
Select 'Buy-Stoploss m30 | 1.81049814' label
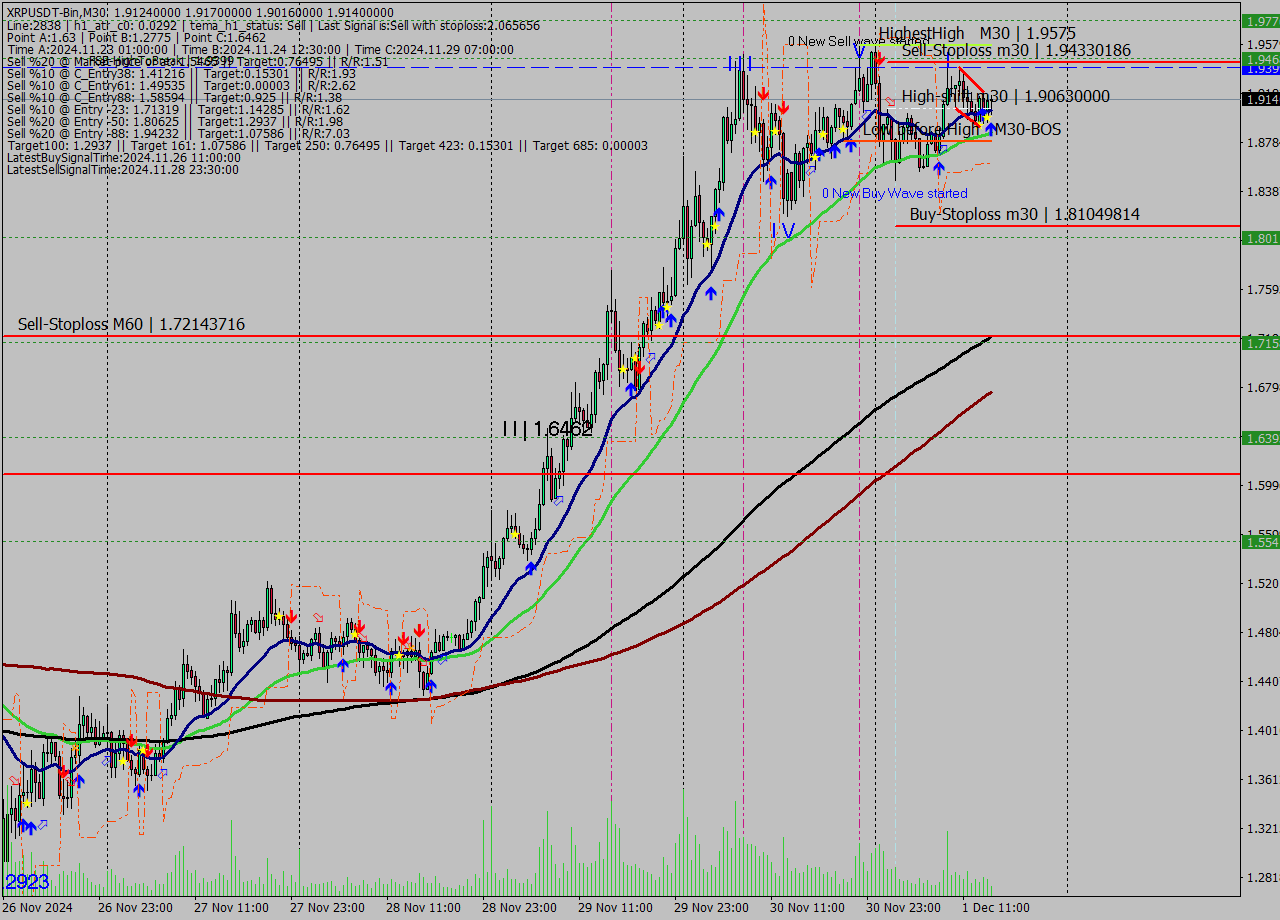[x=1024, y=215]
